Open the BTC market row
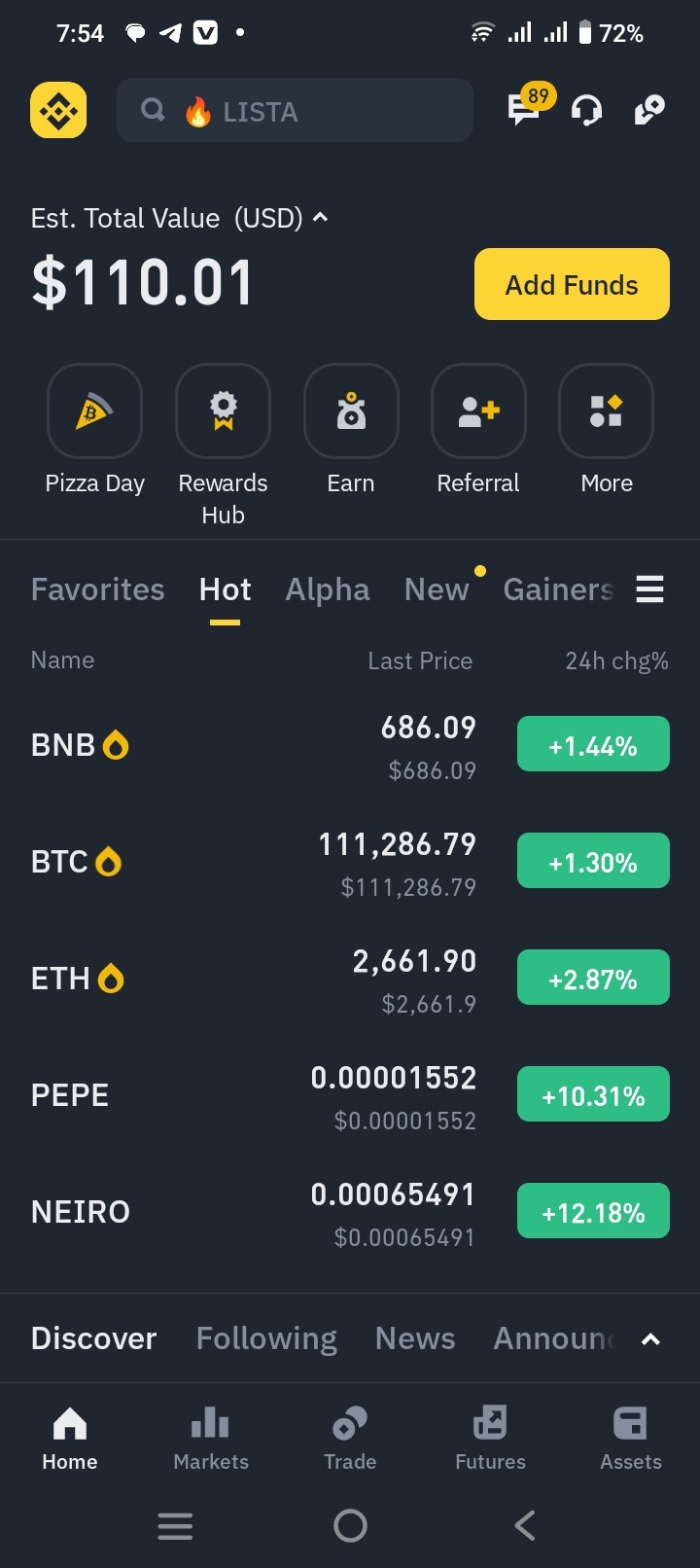The width and height of the screenshot is (700, 1568). (x=350, y=862)
